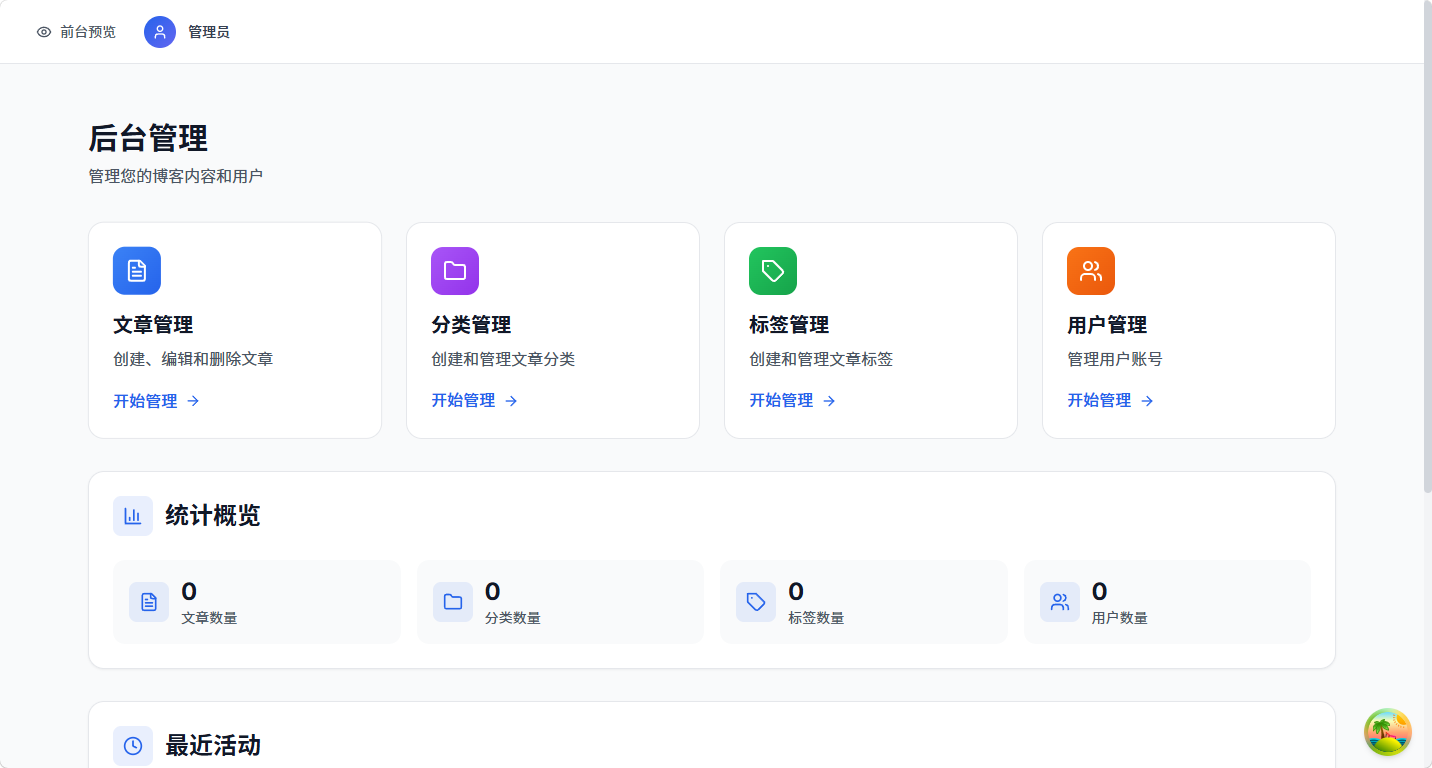Open the 管理员 account menu
The width and height of the screenshot is (1432, 768).
[208, 32]
